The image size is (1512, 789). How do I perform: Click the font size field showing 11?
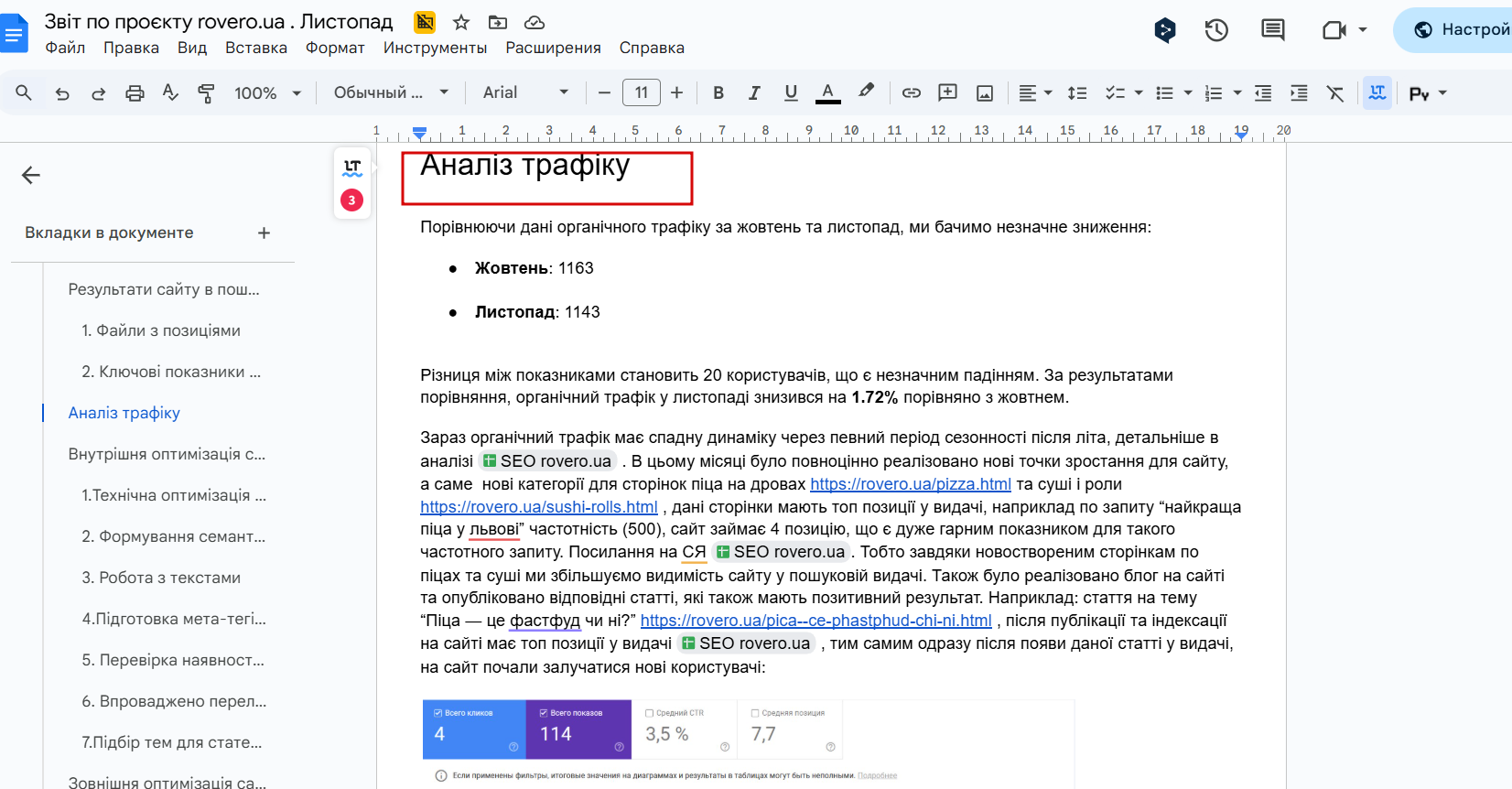(x=641, y=93)
